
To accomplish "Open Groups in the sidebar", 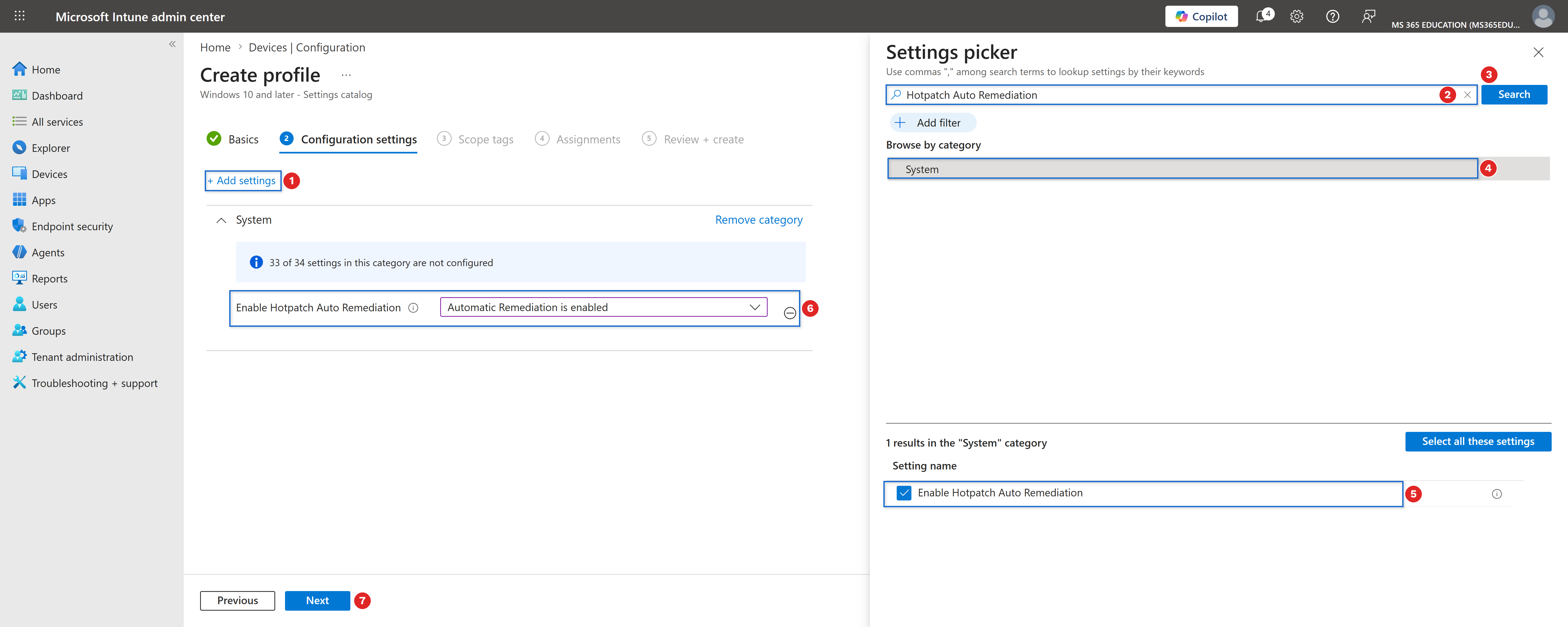I will (x=39, y=331).
